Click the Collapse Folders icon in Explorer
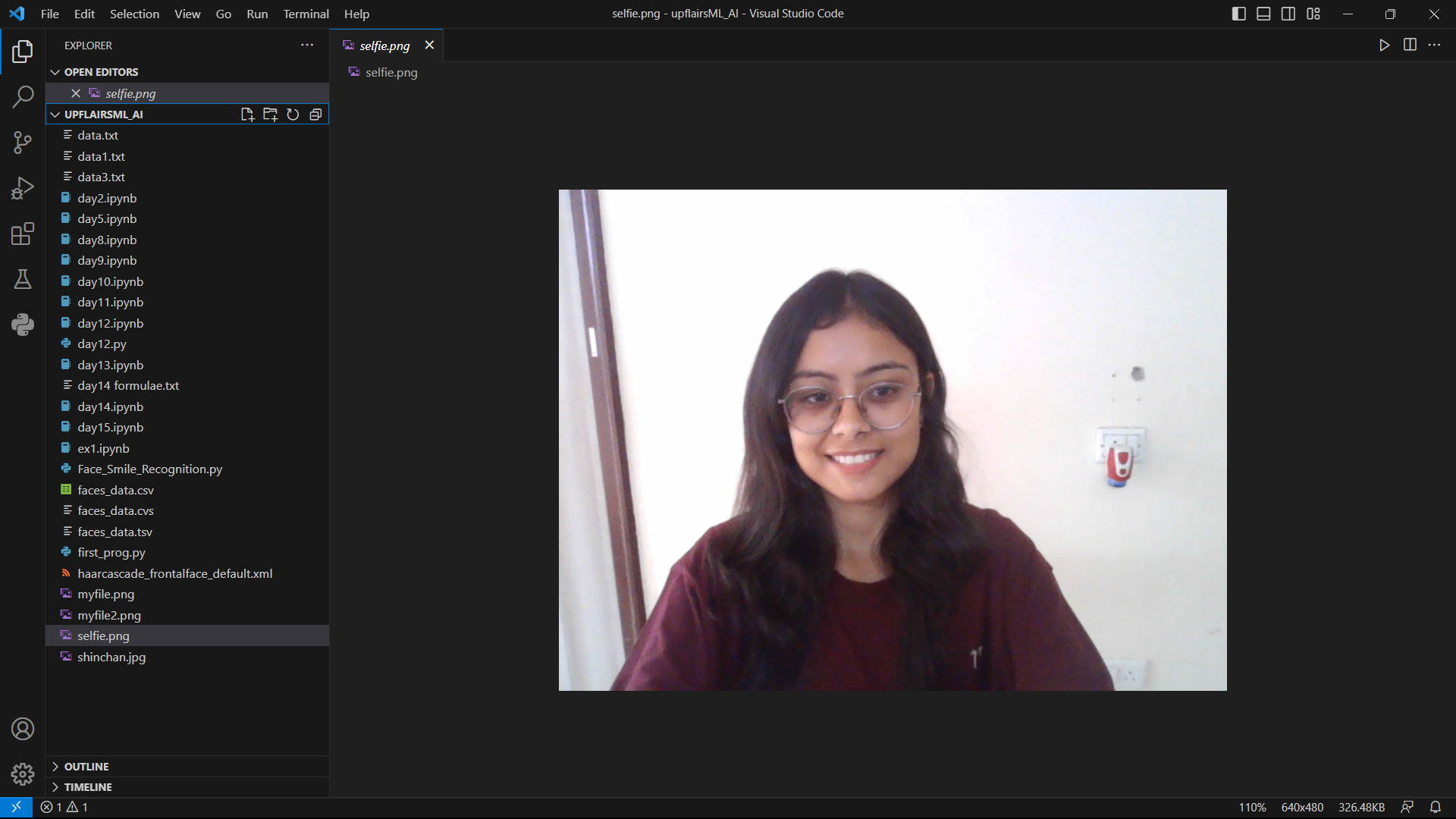 click(315, 115)
